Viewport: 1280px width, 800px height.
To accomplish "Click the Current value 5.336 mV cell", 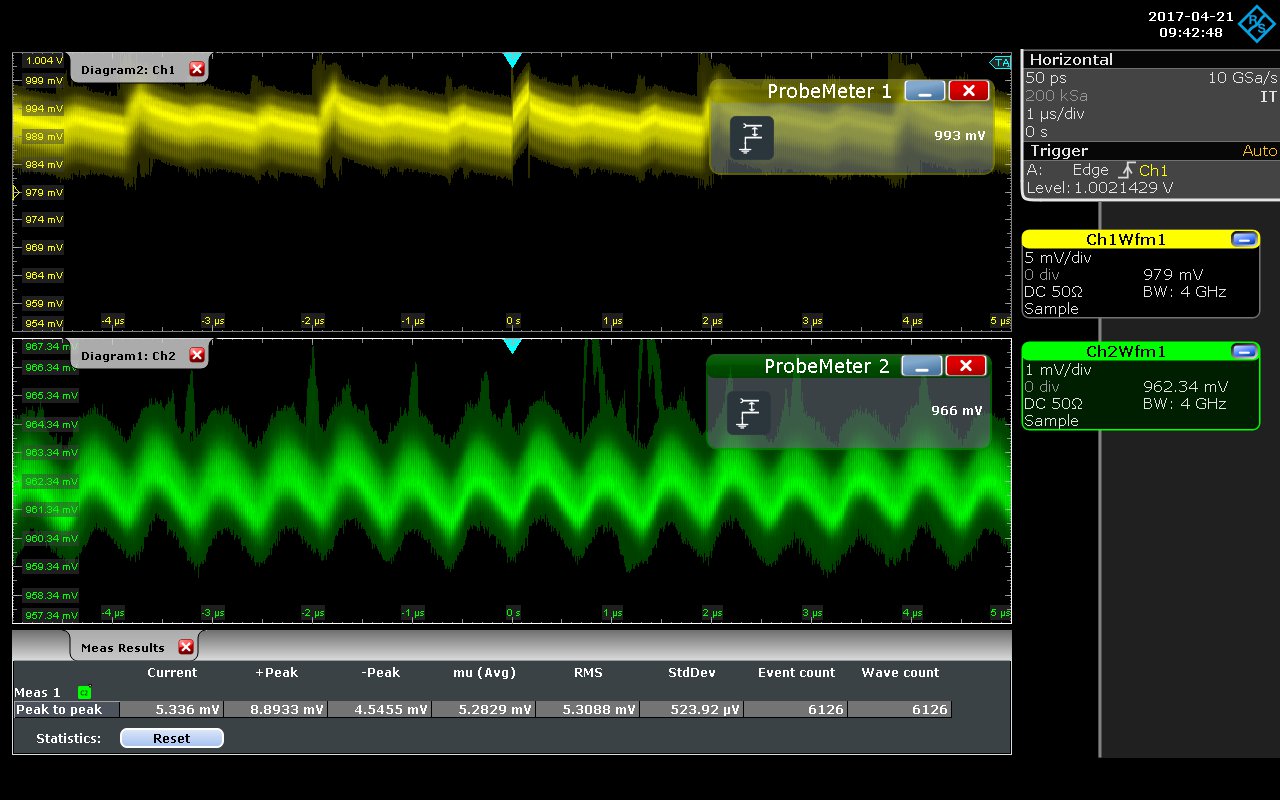I will coord(171,710).
